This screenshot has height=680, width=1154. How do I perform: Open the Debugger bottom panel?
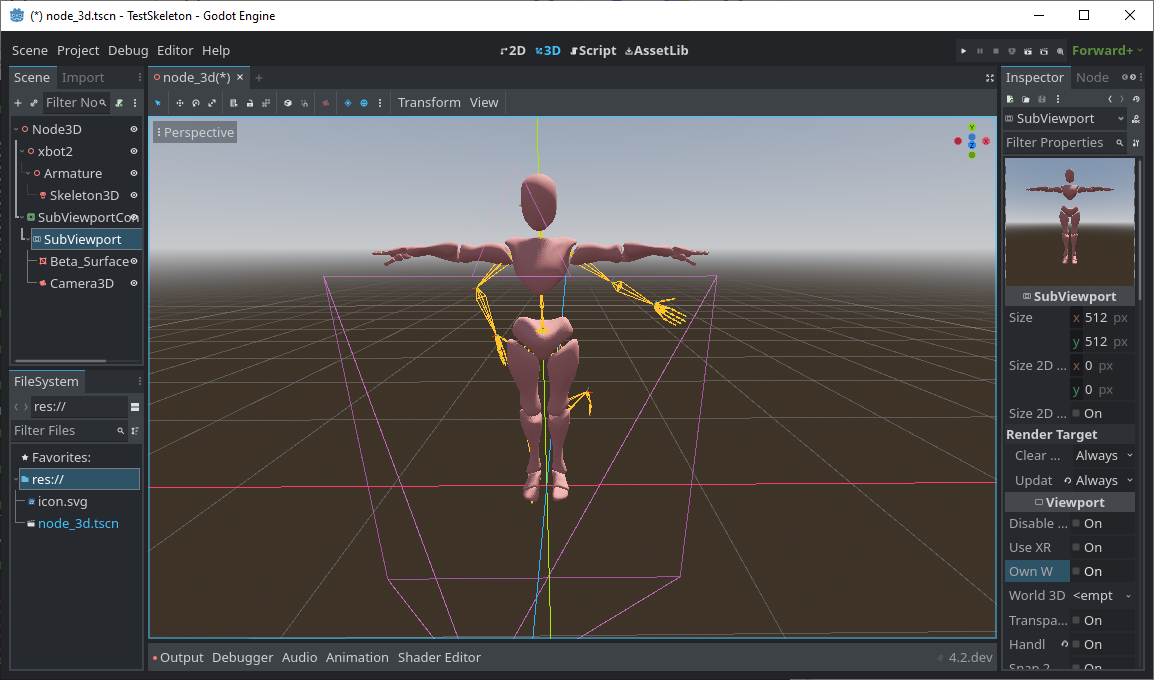[x=242, y=657]
